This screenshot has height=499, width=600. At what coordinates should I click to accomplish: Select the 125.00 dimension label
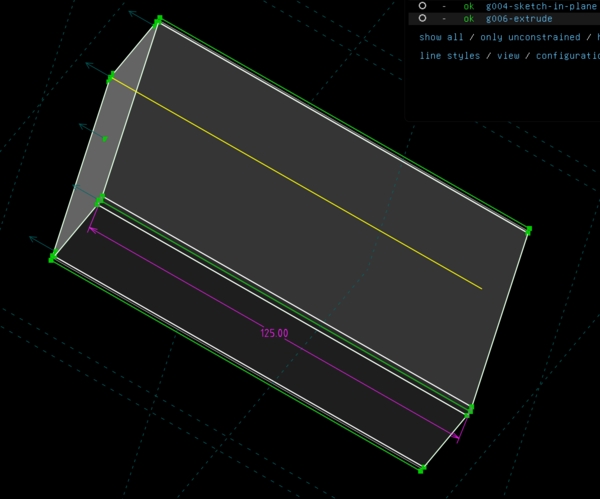274,333
